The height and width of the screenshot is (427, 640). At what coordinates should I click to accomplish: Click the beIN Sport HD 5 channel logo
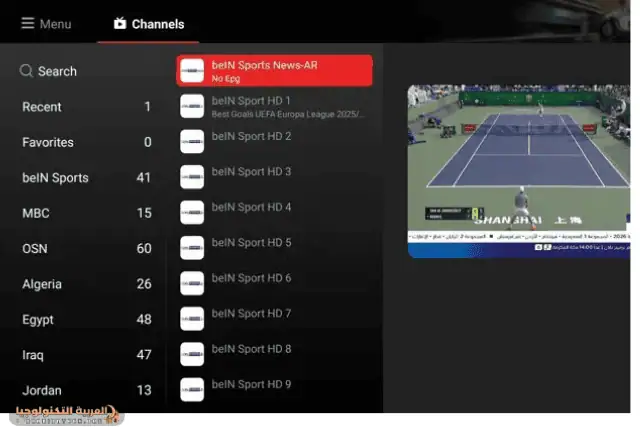192,248
